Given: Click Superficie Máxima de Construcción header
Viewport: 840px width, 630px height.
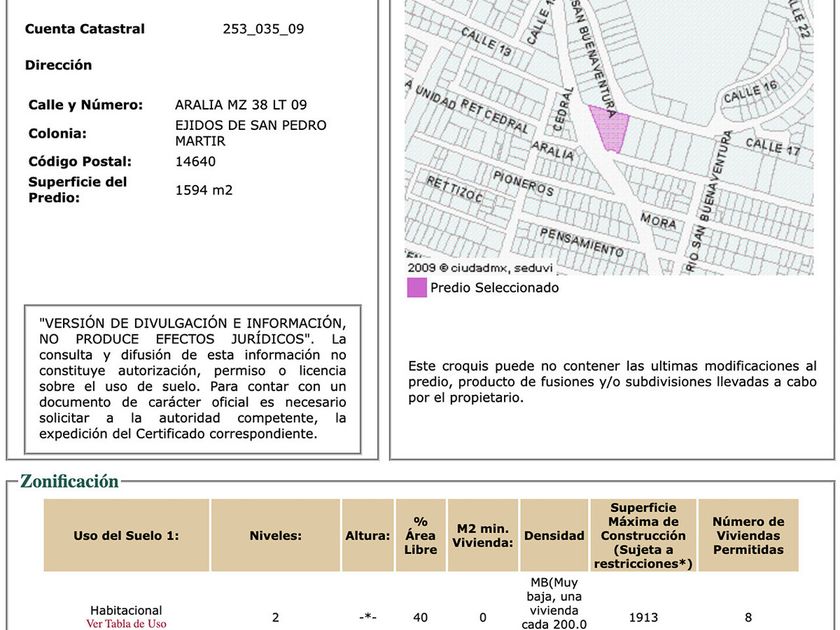Looking at the screenshot, I should [643, 535].
